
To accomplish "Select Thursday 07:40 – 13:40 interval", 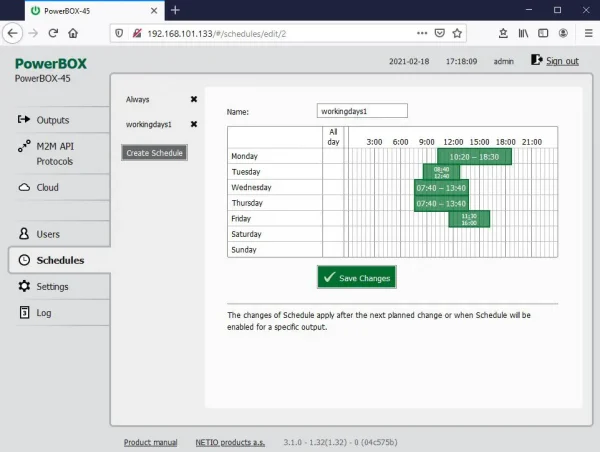I will pyautogui.click(x=441, y=204).
